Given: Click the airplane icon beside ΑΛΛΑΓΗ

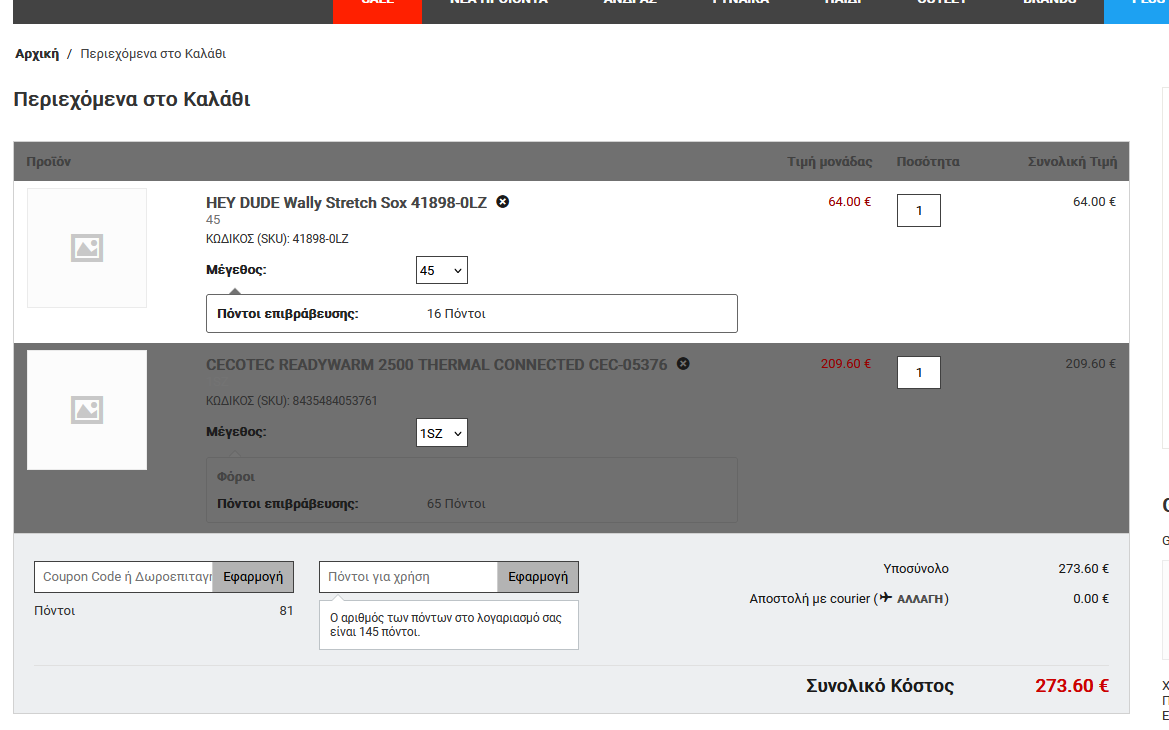Looking at the screenshot, I should (885, 597).
